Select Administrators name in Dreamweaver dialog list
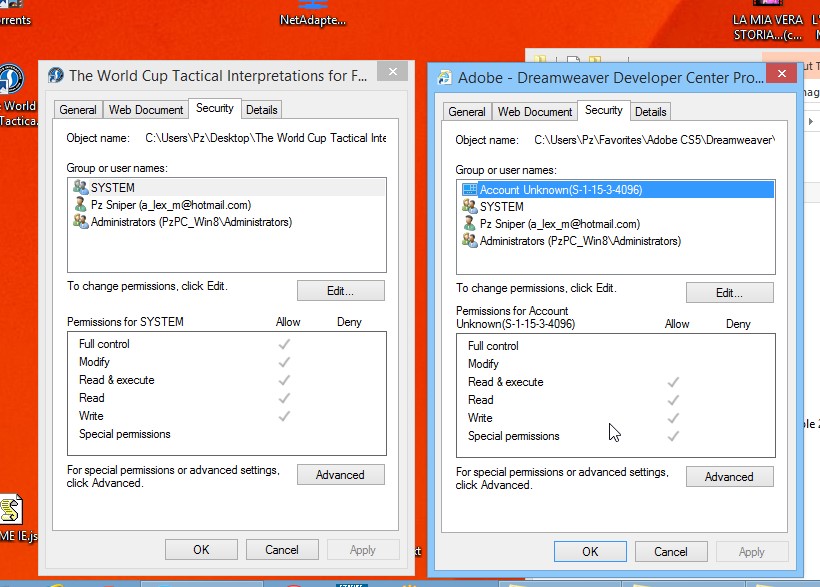The width and height of the screenshot is (820, 587). (580, 241)
